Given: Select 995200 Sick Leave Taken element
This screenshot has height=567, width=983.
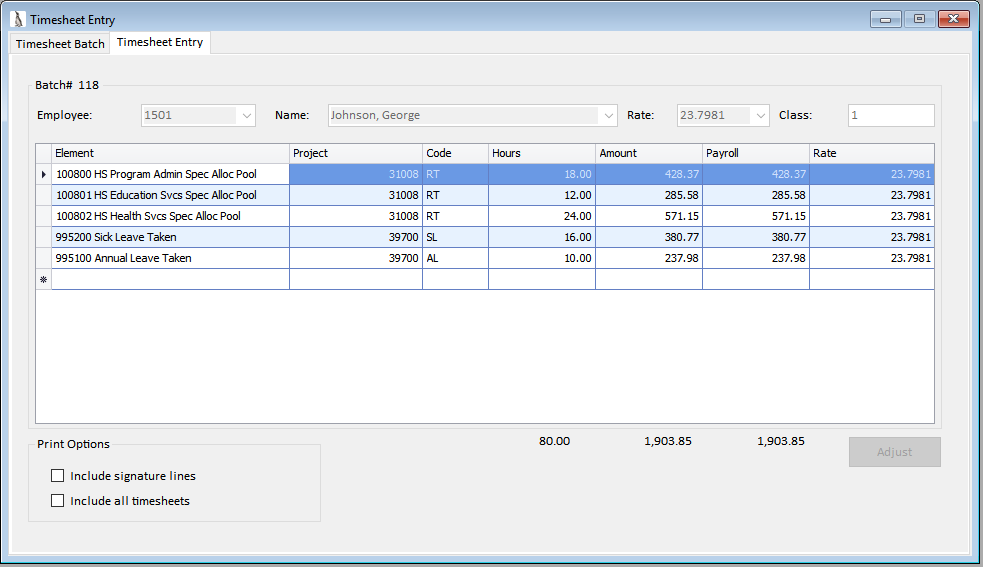Looking at the screenshot, I should [170, 237].
